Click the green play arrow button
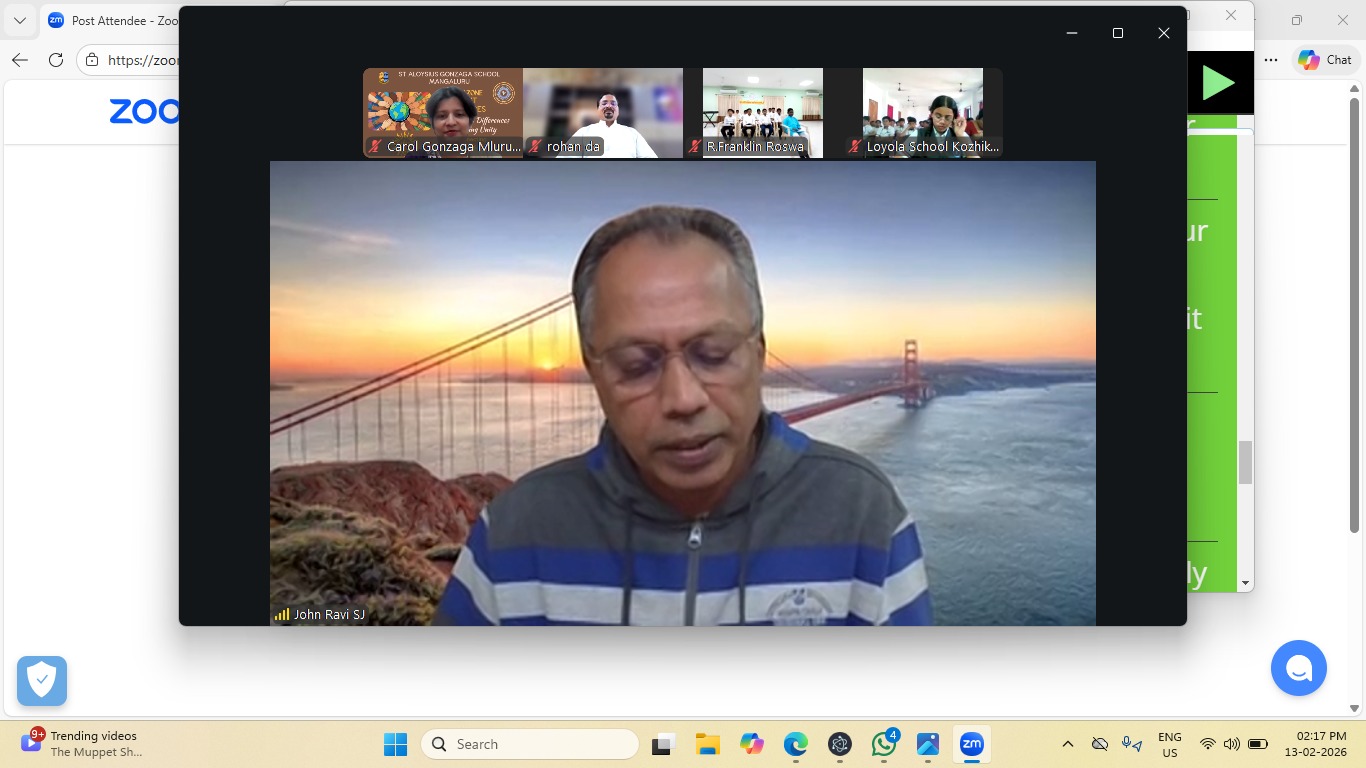Viewport: 1366px width, 768px height. tap(1217, 83)
